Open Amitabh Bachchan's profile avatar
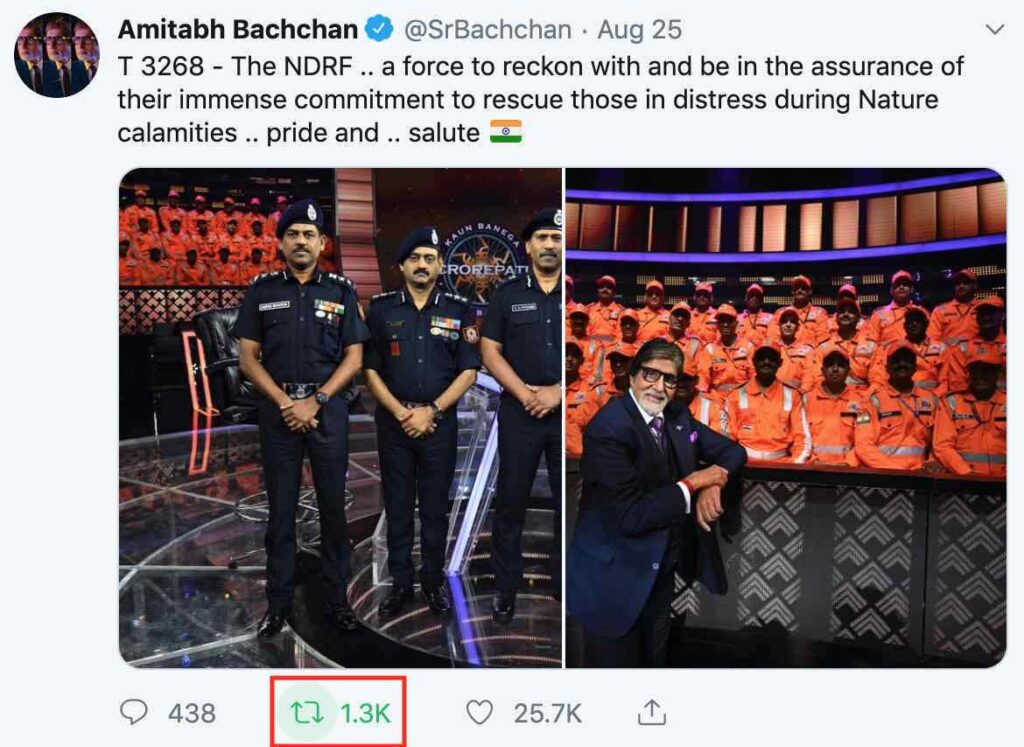This screenshot has height=747, width=1024. 56,55
